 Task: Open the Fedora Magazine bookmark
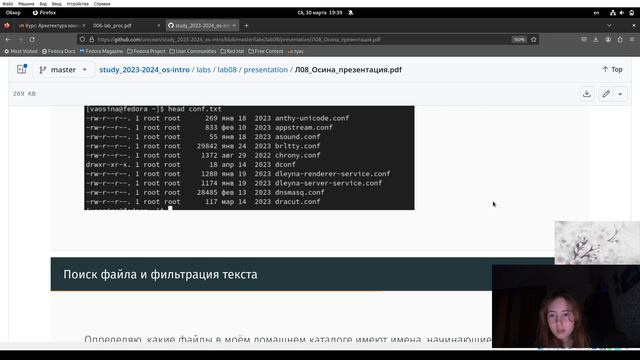click(x=101, y=51)
